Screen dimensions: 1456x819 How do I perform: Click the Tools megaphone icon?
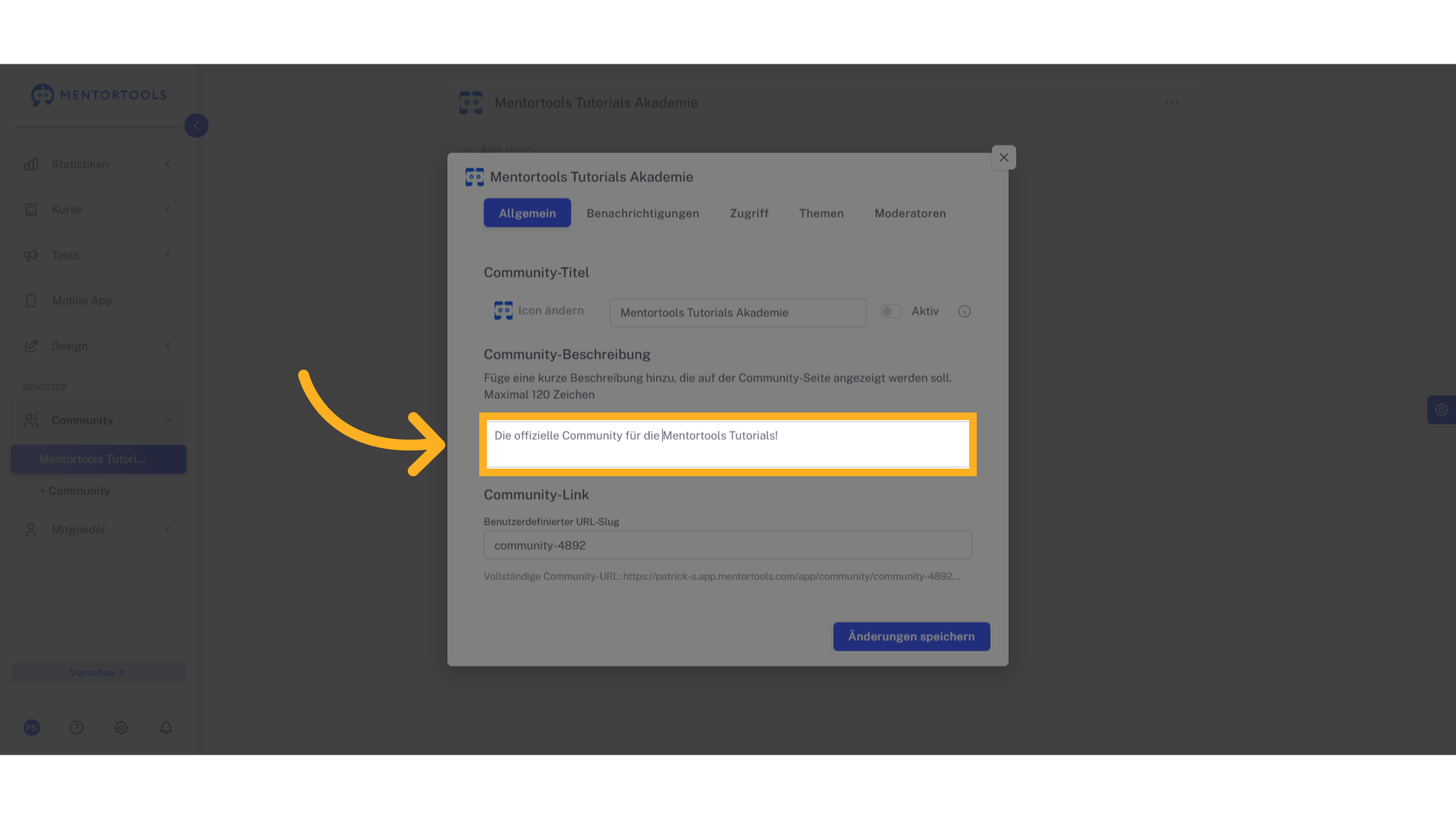point(31,256)
